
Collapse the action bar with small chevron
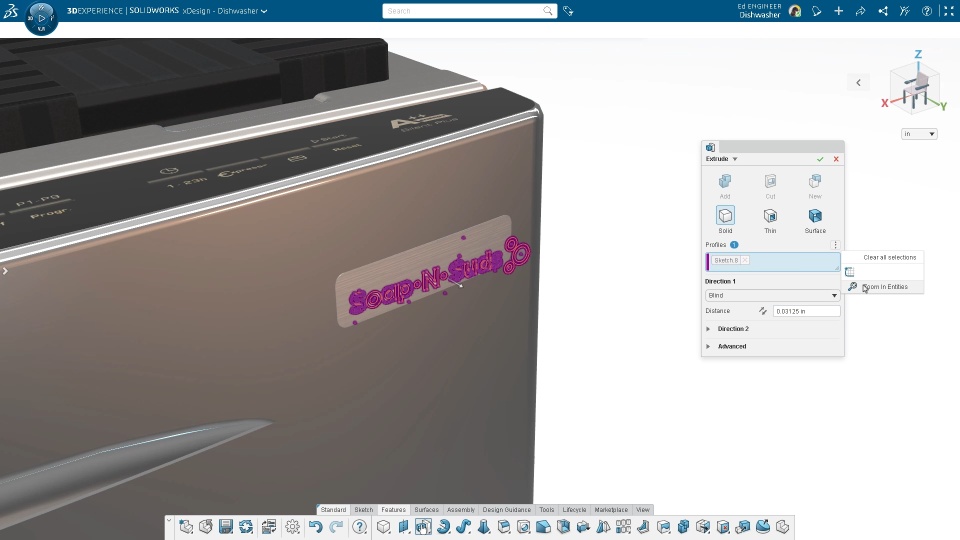click(169, 520)
